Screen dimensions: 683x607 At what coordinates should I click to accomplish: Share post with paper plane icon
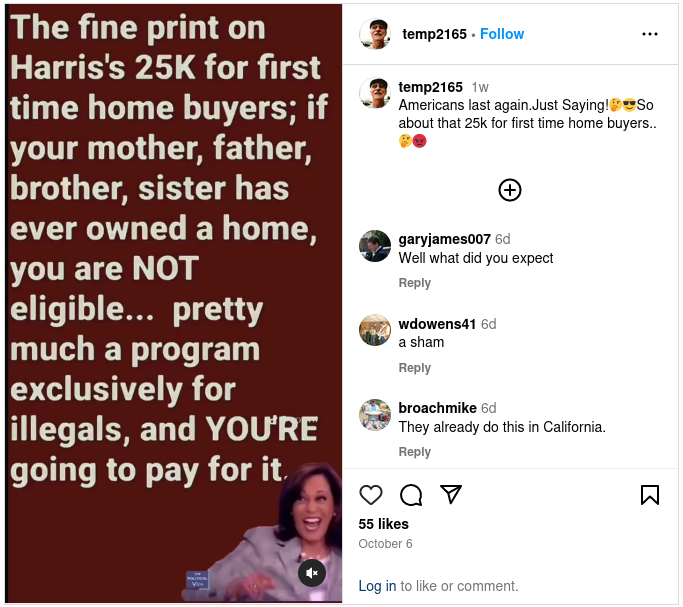451,494
